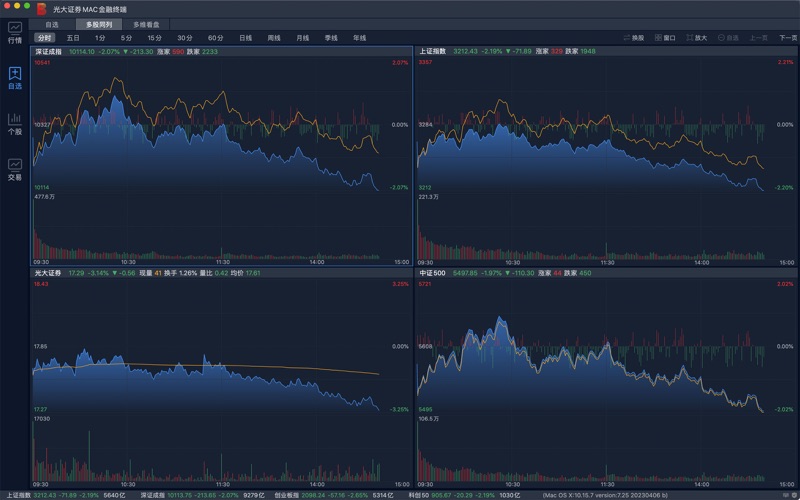Click the 窗口 window layout toolbar icon
This screenshot has width=800, height=500.
[664, 38]
